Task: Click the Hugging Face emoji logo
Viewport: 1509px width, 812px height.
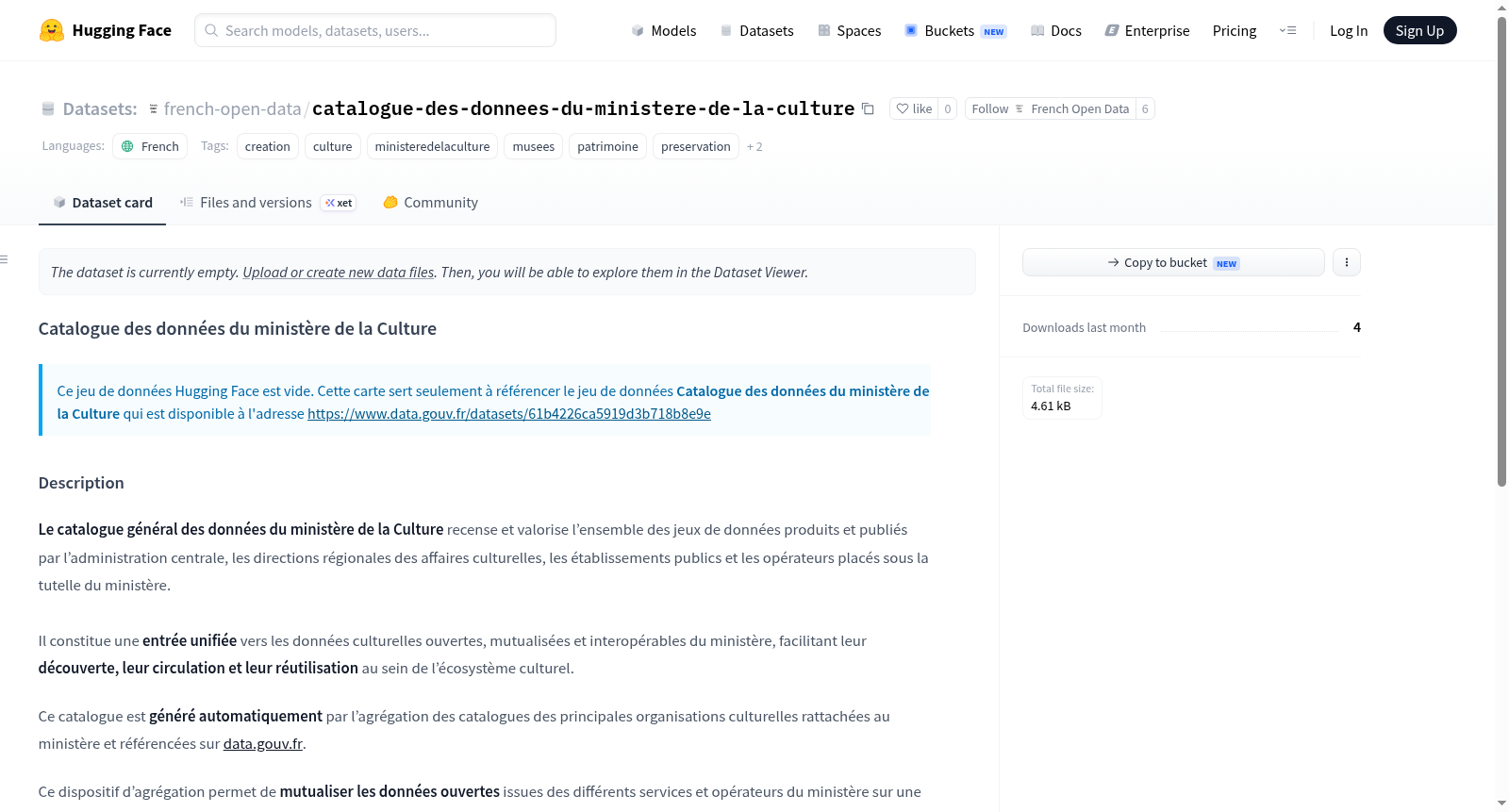Action: (52, 30)
